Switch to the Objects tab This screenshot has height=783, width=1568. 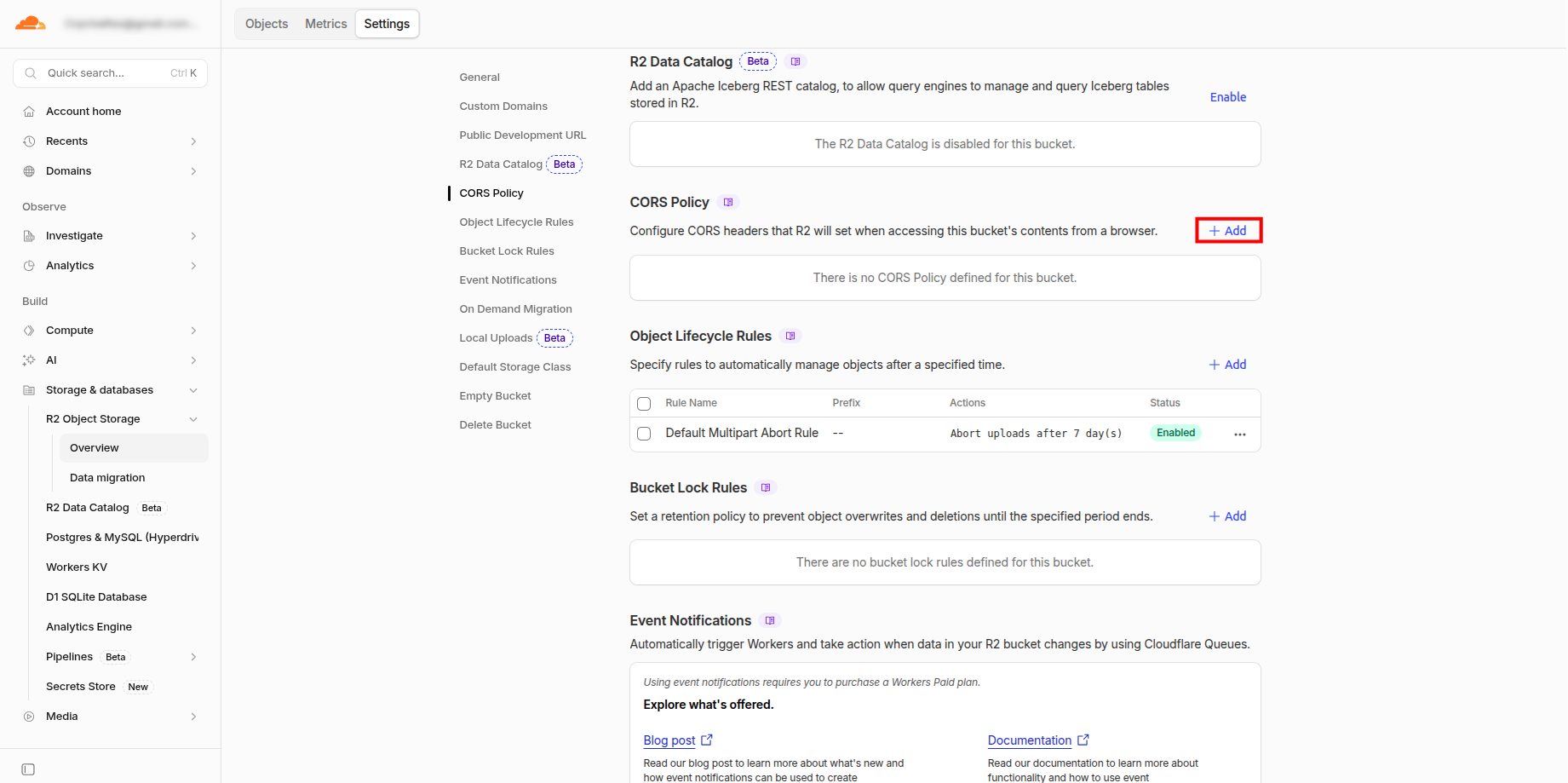point(267,24)
